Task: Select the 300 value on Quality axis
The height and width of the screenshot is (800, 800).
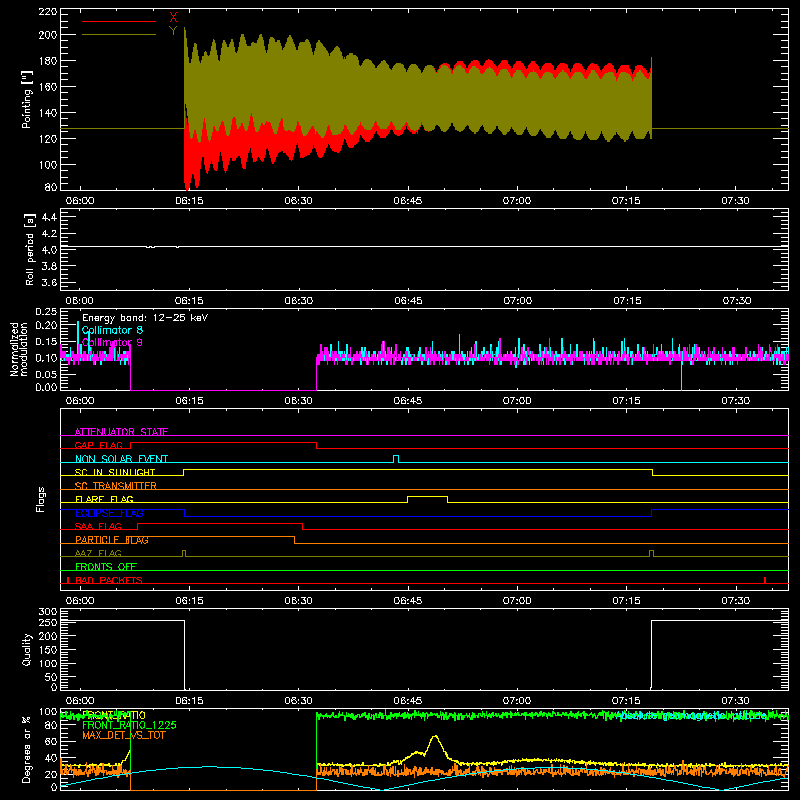Action: click(x=48, y=612)
